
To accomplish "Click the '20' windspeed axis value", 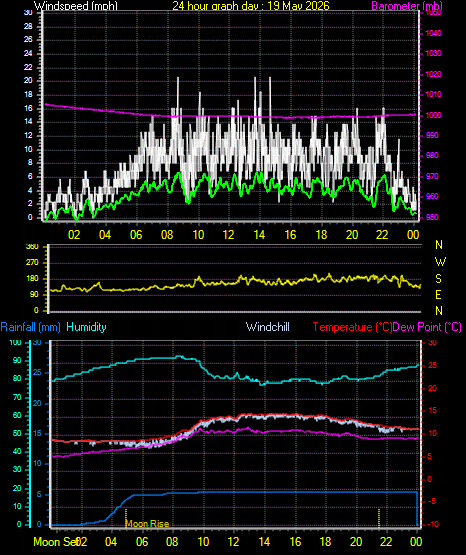I will point(28,80).
